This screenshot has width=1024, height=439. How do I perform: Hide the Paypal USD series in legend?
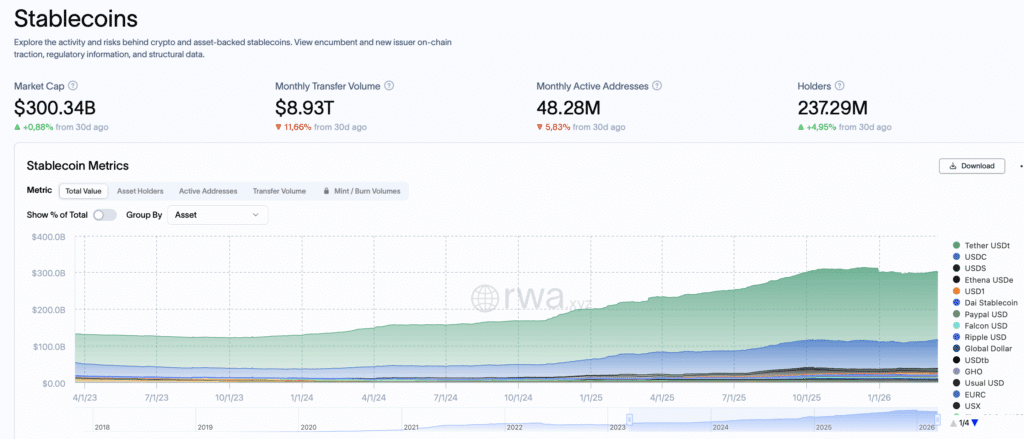pos(985,314)
